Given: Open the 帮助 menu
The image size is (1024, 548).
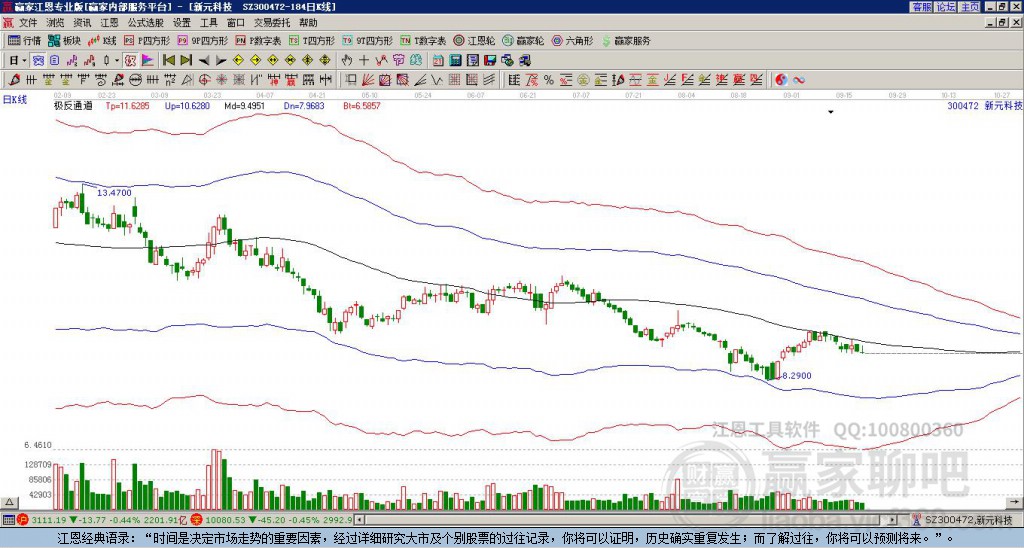Looking at the screenshot, I should (x=308, y=23).
